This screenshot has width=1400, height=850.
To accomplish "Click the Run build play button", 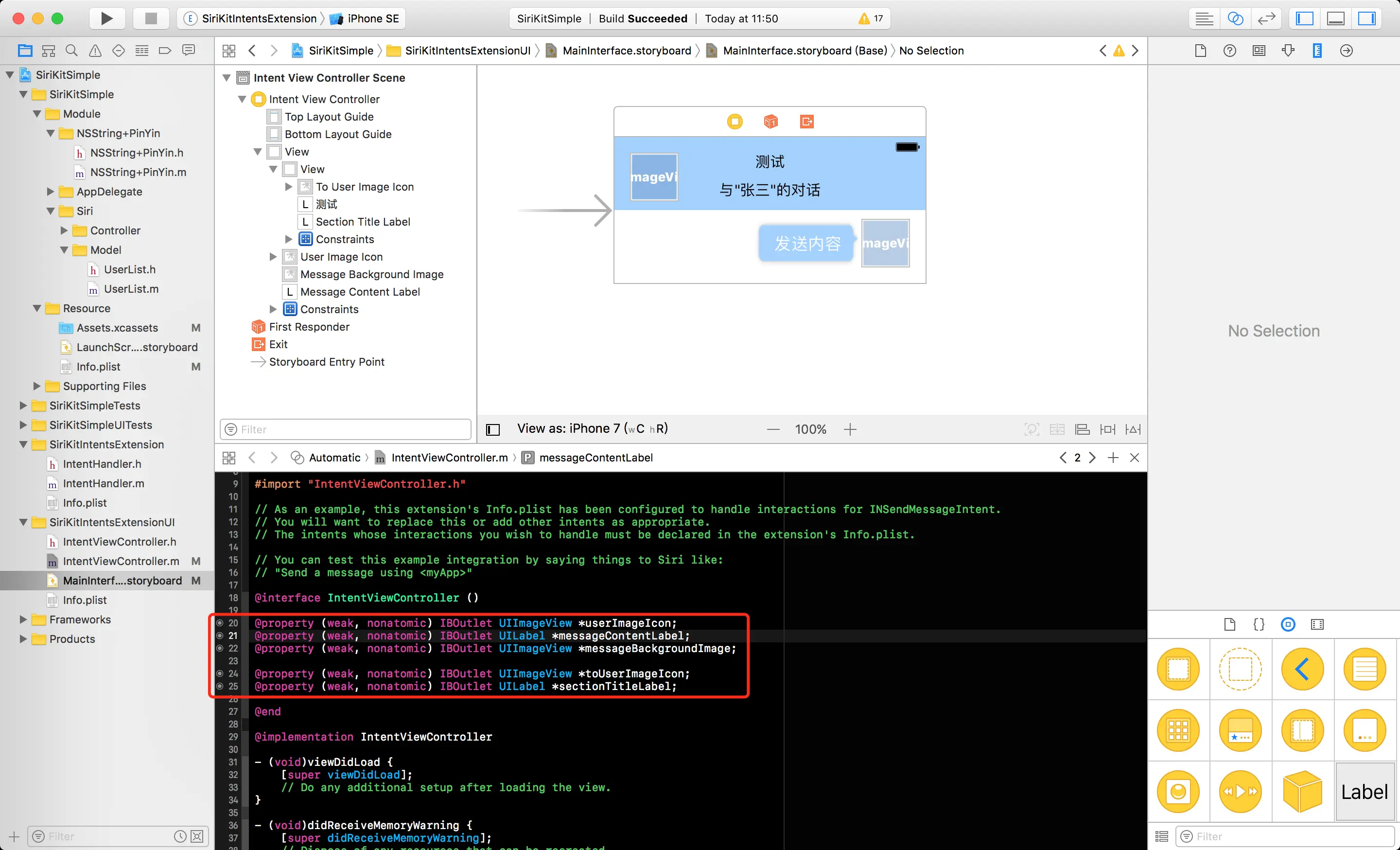I will [x=106, y=19].
